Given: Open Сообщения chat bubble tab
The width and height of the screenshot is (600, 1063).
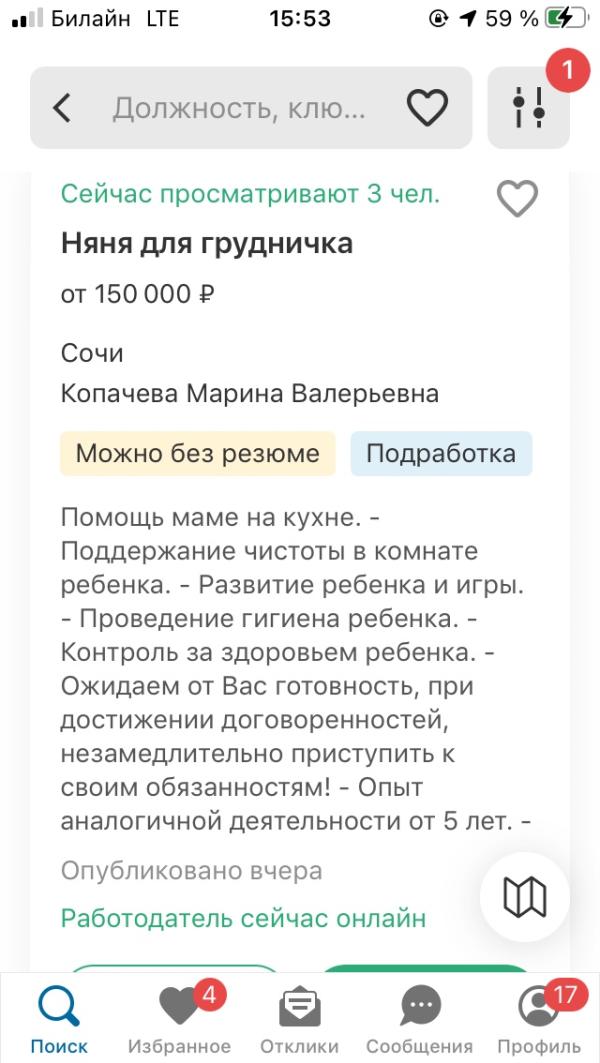Looking at the screenshot, I should (x=419, y=1019).
